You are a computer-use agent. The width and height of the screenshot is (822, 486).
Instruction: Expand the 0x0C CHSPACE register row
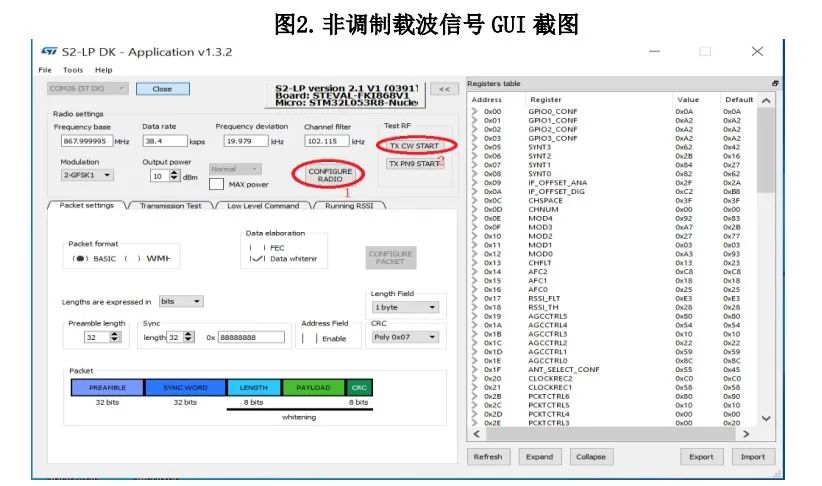pos(474,200)
